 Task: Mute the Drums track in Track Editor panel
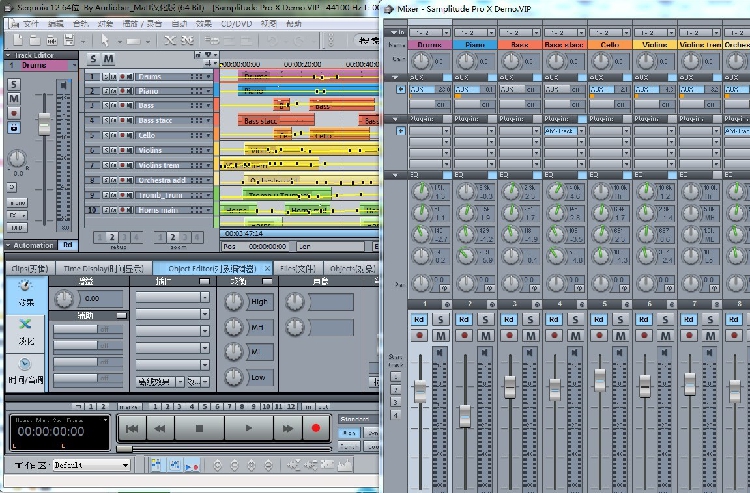(x=14, y=99)
